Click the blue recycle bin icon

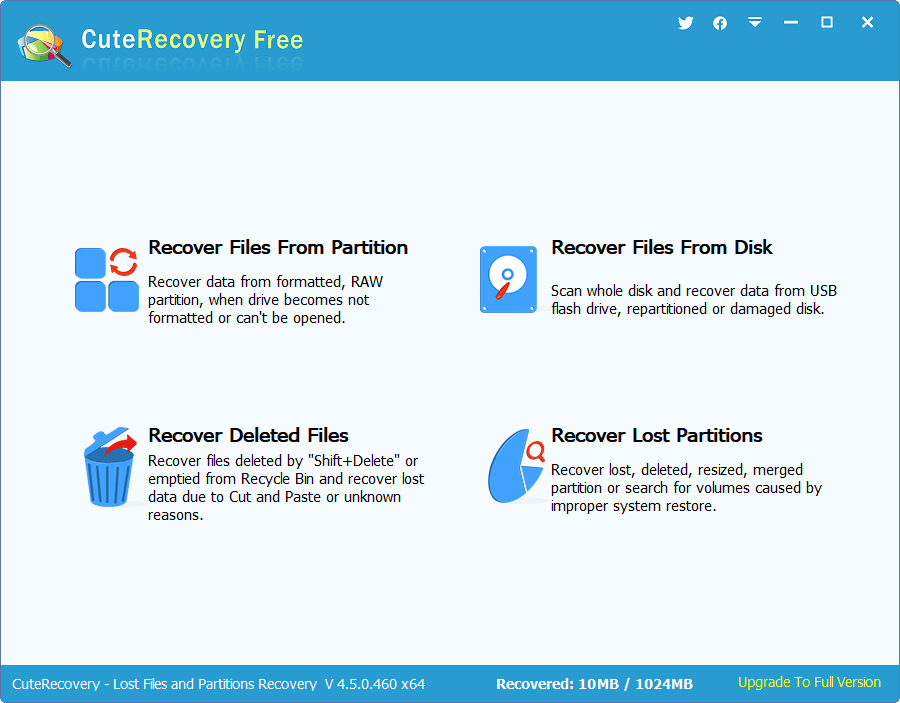click(108, 468)
